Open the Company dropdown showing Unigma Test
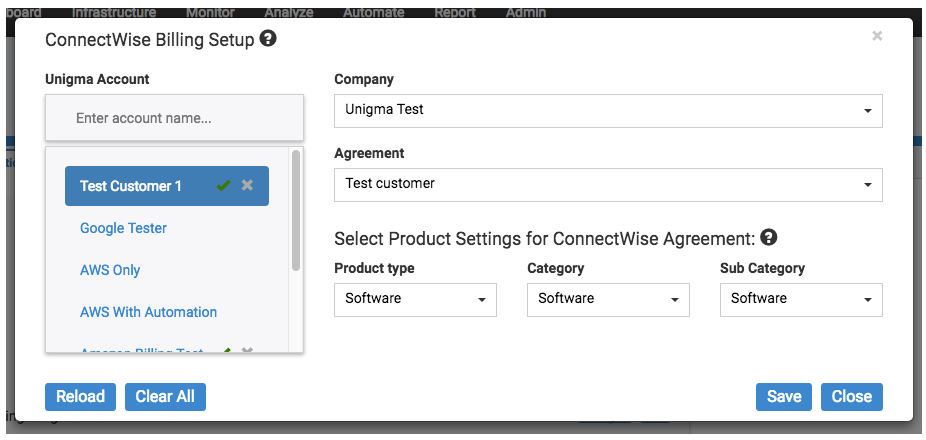 608,110
